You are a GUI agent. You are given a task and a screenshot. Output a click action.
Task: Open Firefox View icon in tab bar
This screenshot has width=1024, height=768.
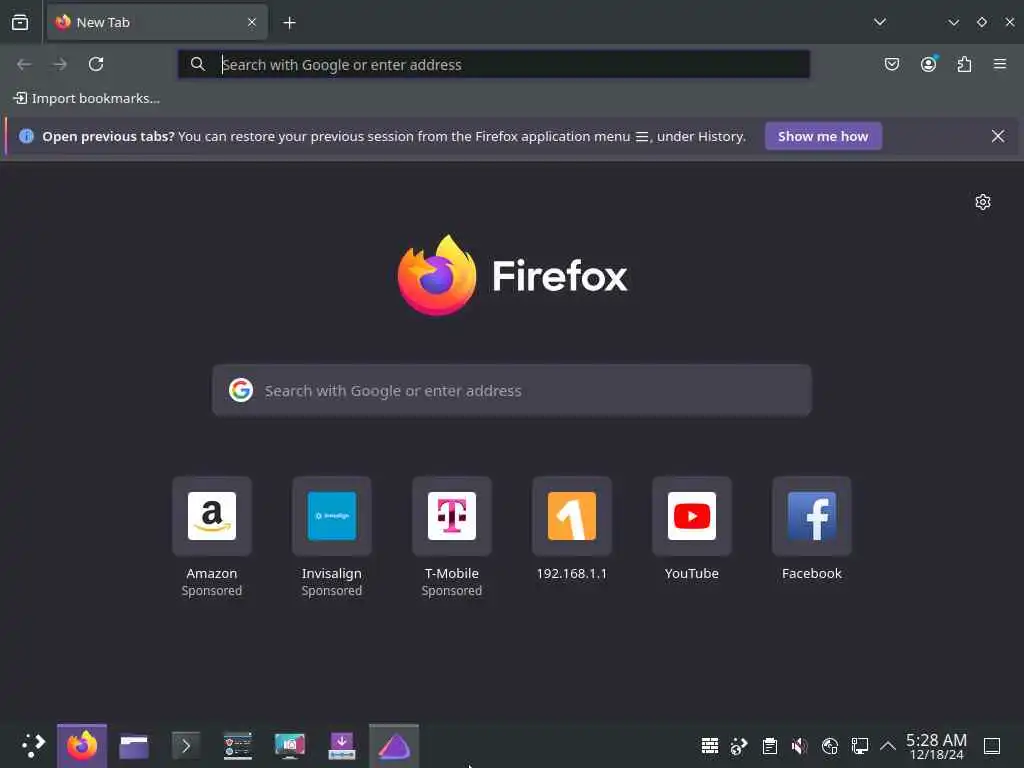pos(20,23)
